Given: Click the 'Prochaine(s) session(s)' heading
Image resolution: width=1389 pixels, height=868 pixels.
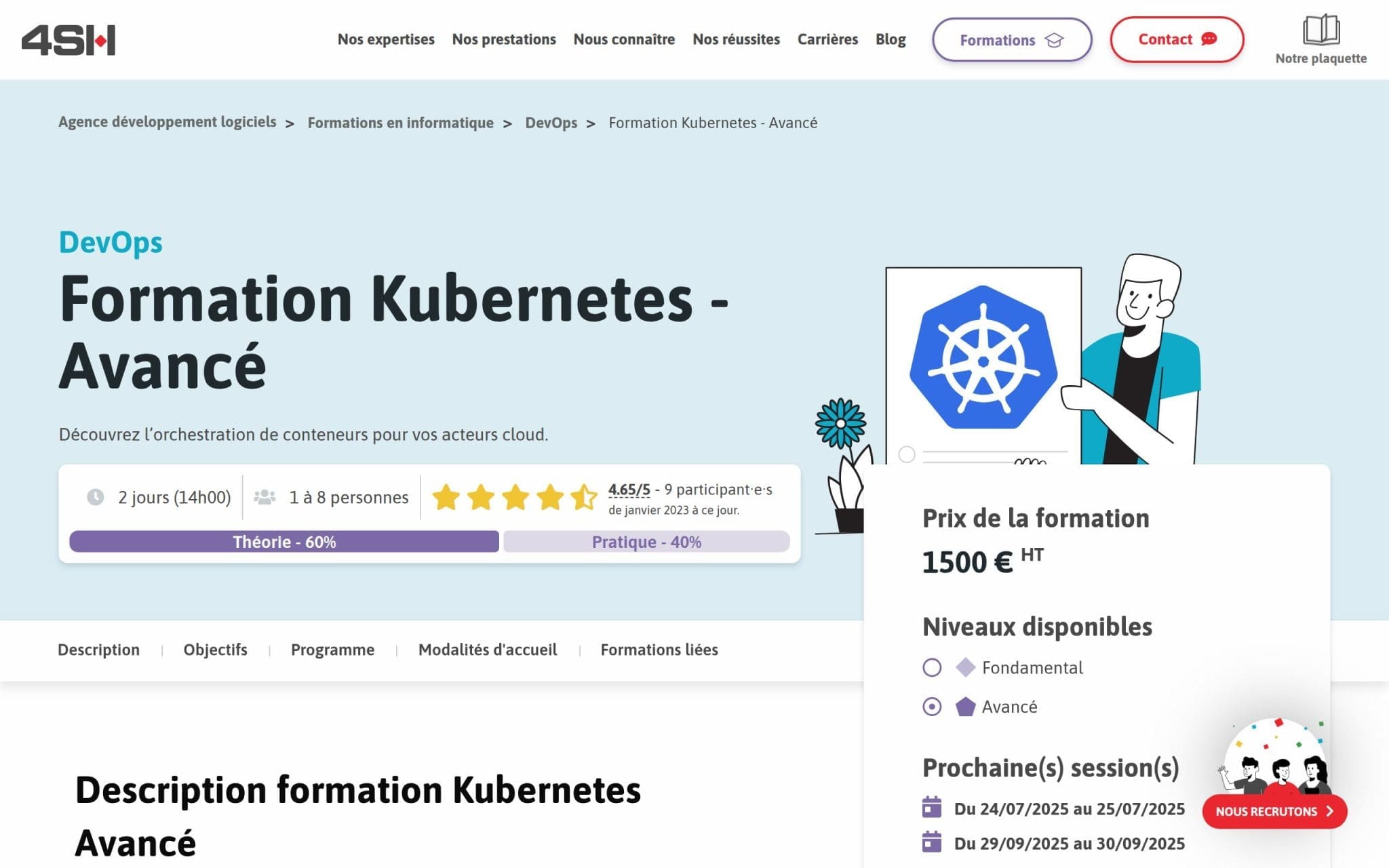Looking at the screenshot, I should pos(1051,768).
